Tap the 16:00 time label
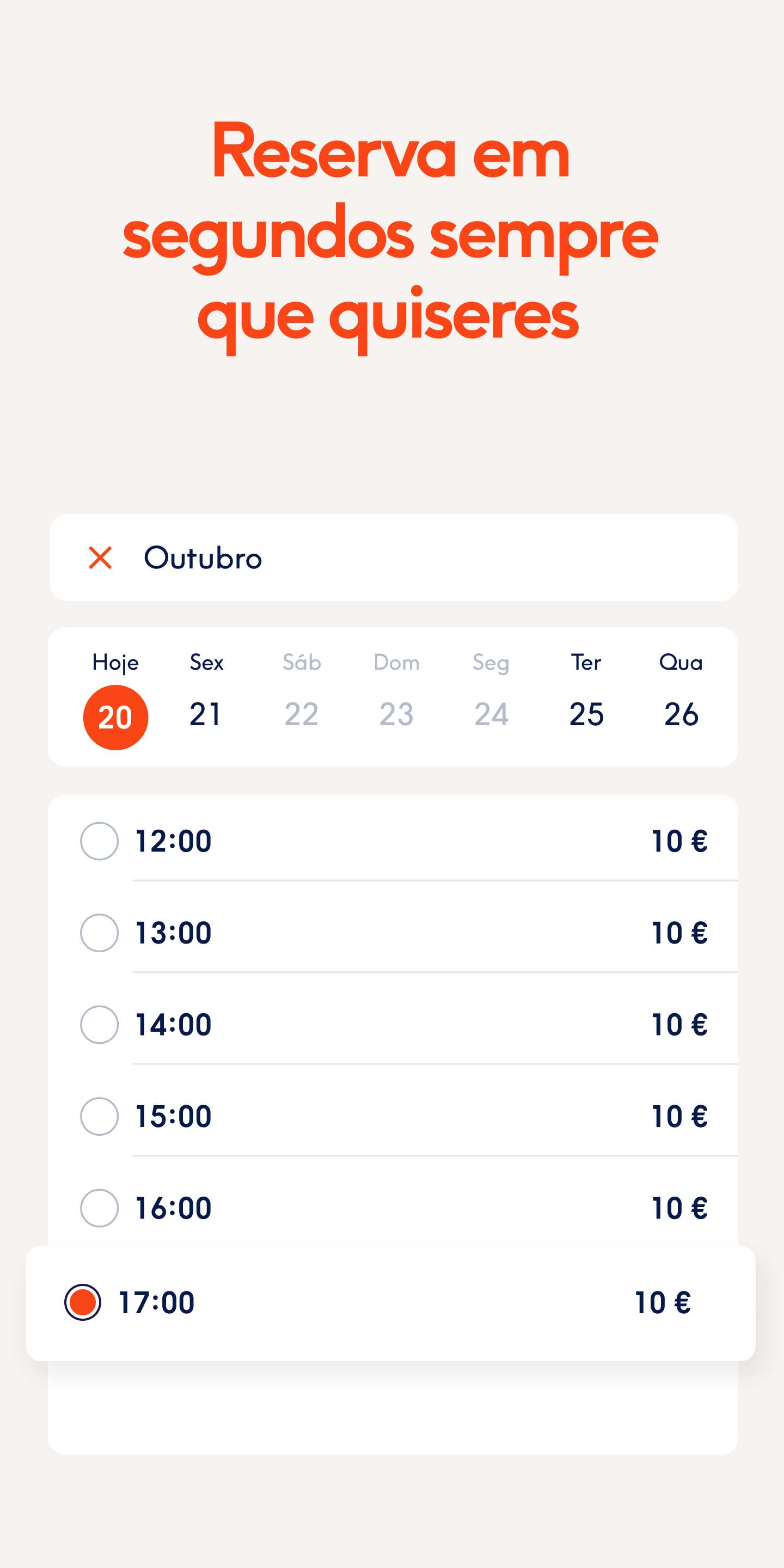The image size is (784, 1568). click(174, 1208)
